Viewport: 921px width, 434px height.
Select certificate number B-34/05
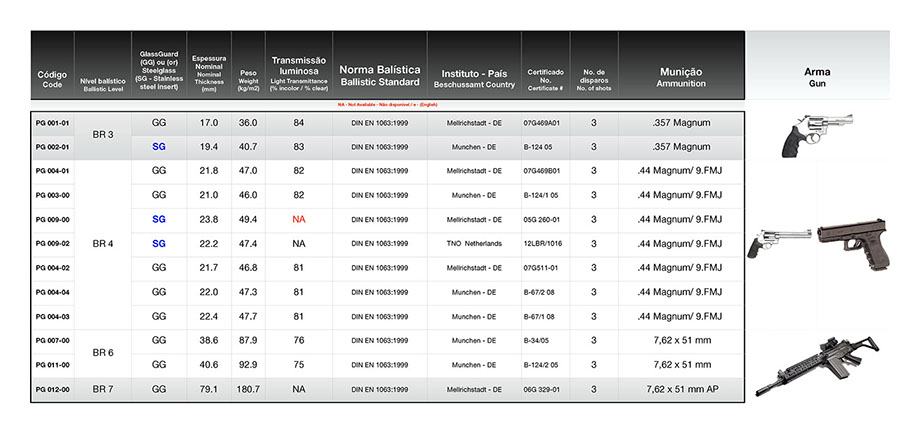point(536,341)
